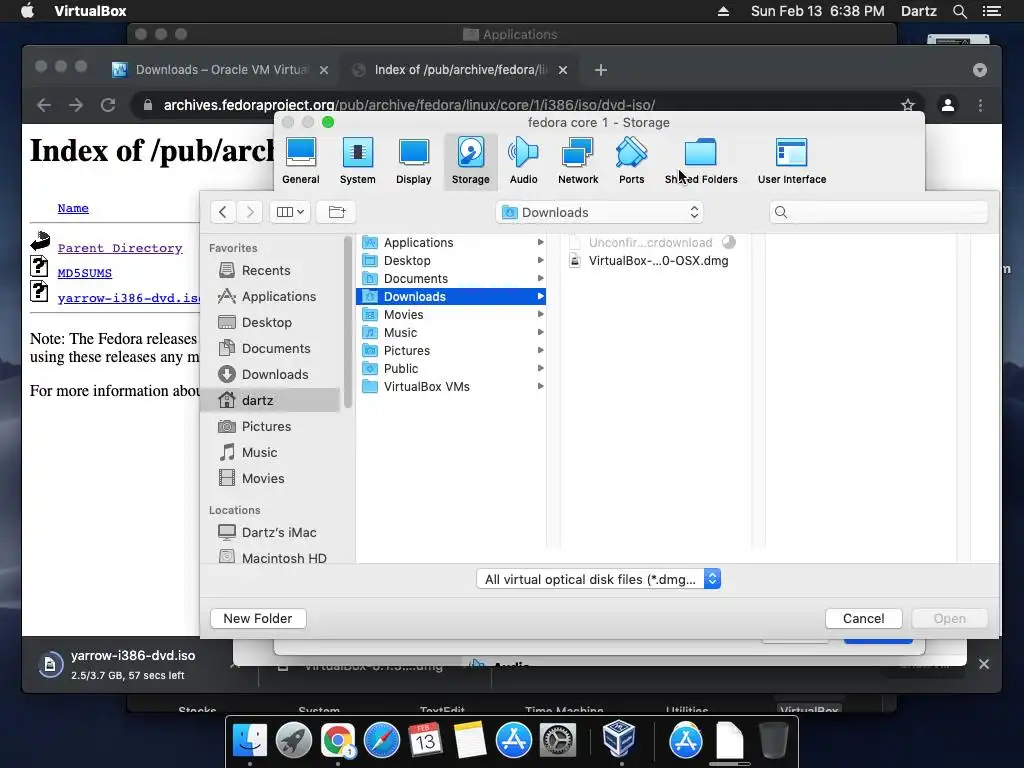This screenshot has height=768, width=1024.
Task: Change file dialog view mode
Action: (x=290, y=212)
